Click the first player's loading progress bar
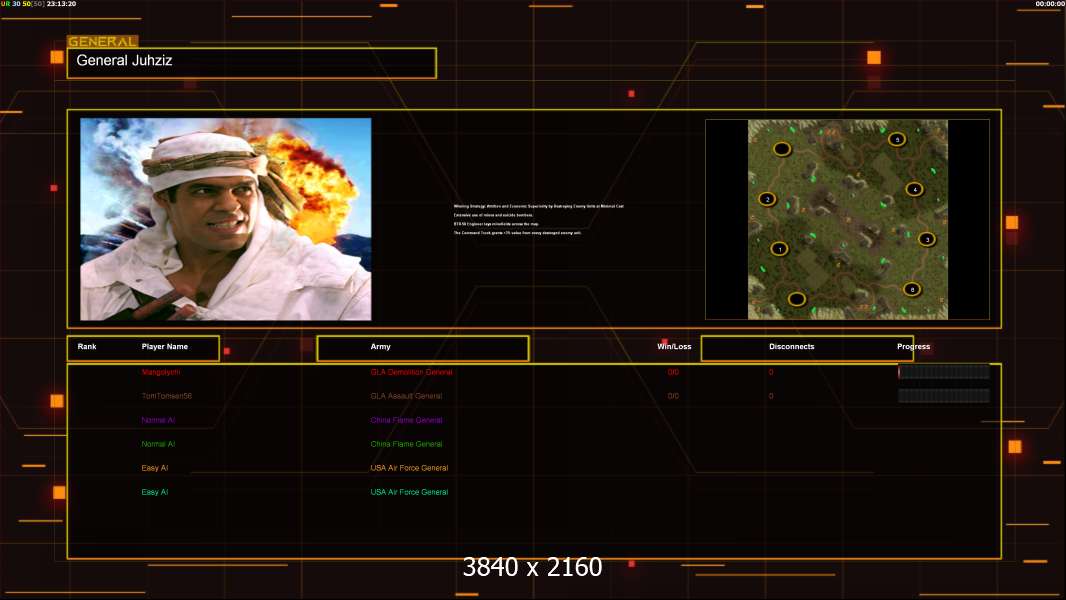 point(943,372)
